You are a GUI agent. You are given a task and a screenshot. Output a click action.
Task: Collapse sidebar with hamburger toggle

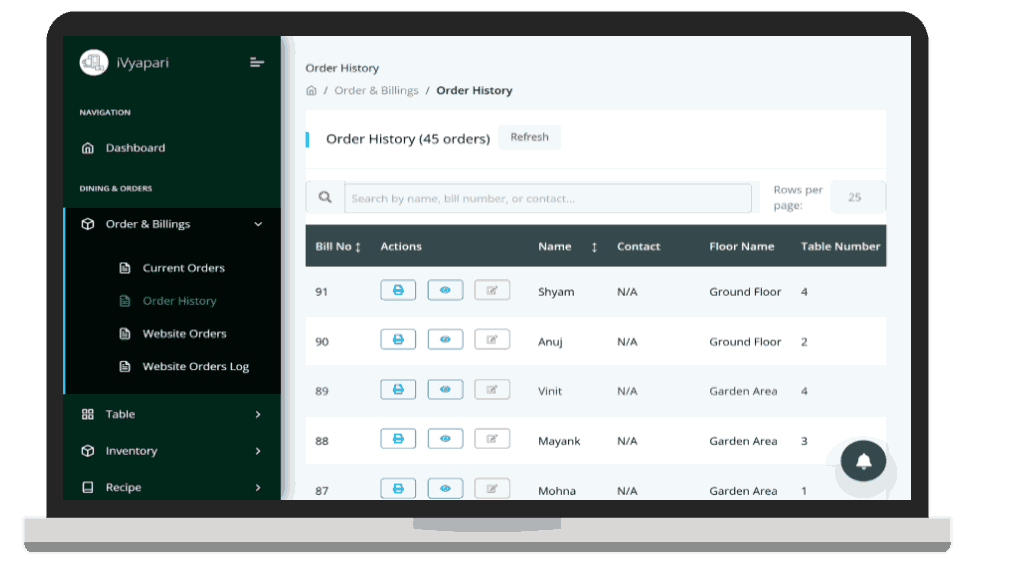(x=257, y=62)
